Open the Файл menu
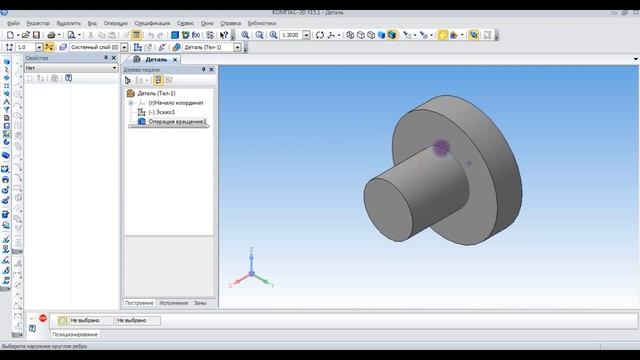 (13, 23)
